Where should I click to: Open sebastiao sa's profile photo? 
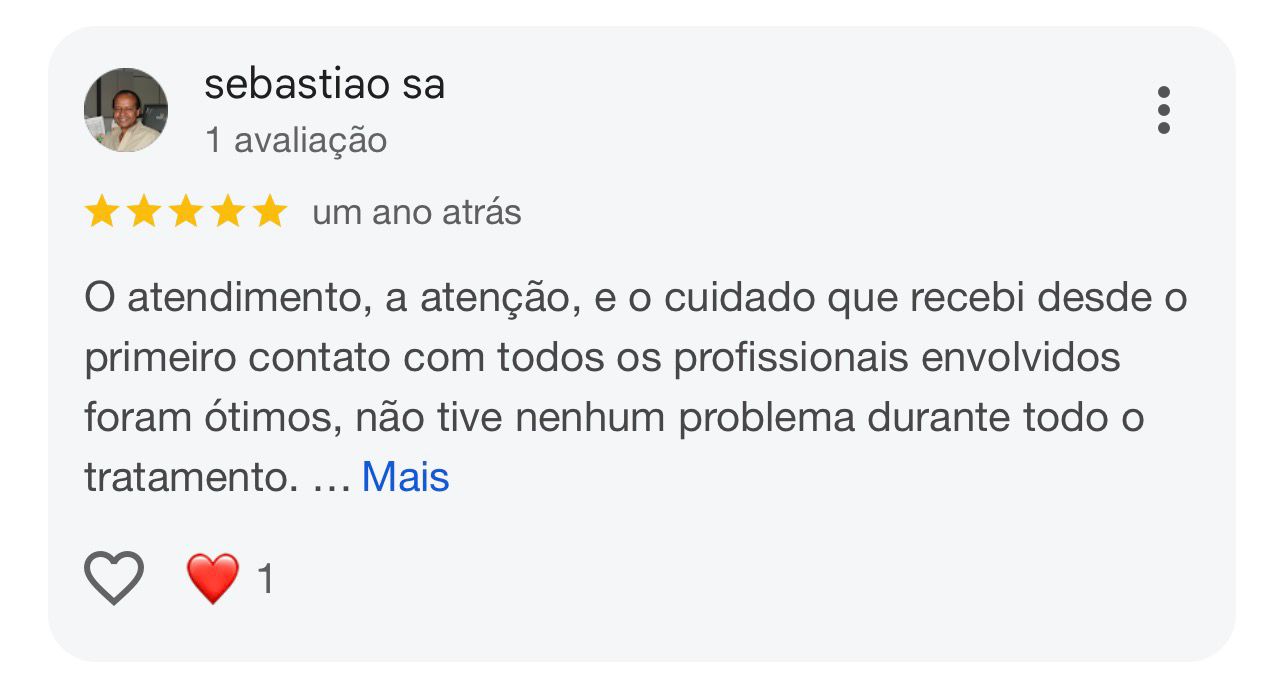[126, 110]
